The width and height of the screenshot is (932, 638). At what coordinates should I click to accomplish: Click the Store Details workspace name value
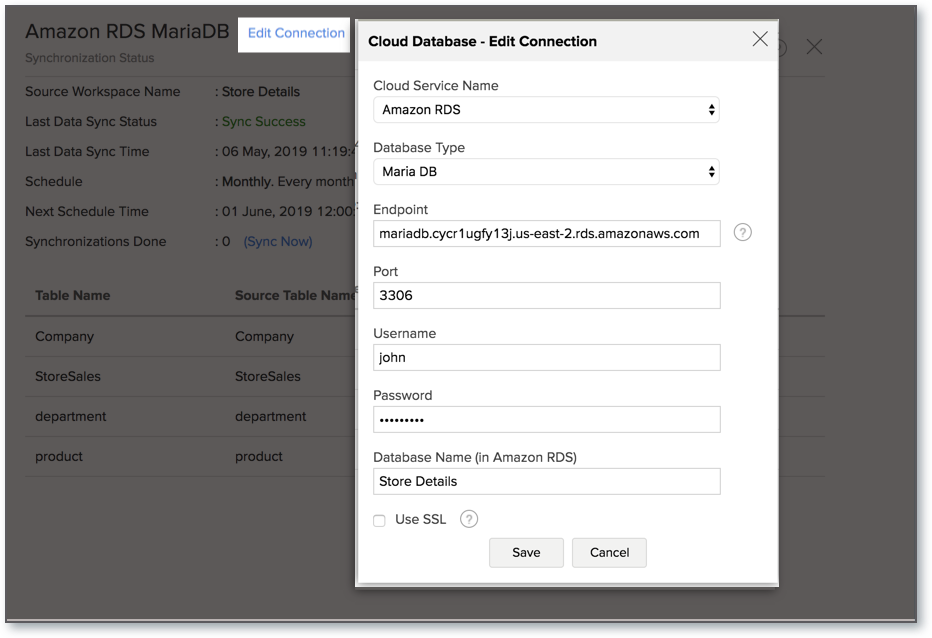click(260, 92)
